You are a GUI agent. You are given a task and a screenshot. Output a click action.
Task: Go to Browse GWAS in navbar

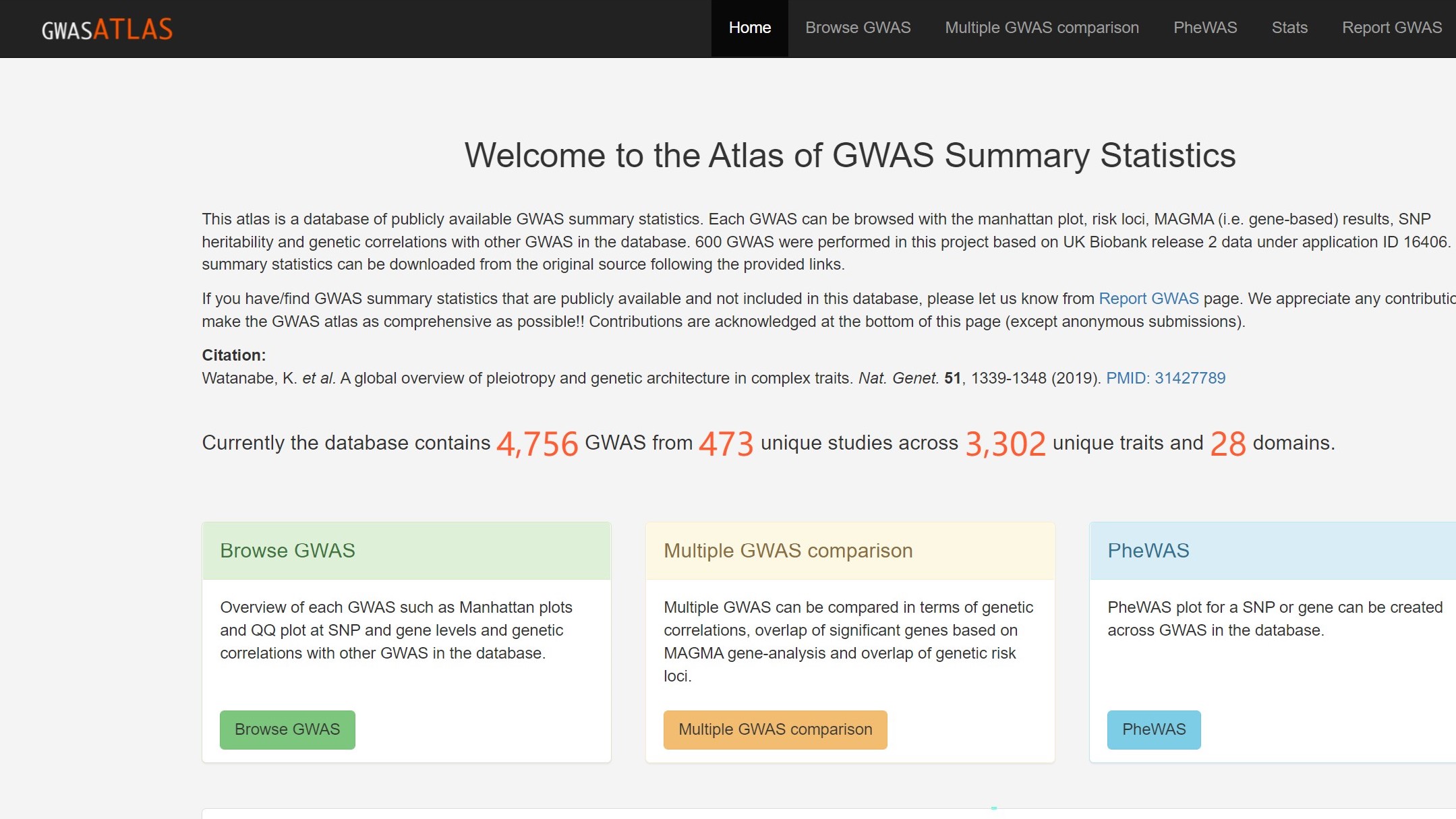[857, 28]
